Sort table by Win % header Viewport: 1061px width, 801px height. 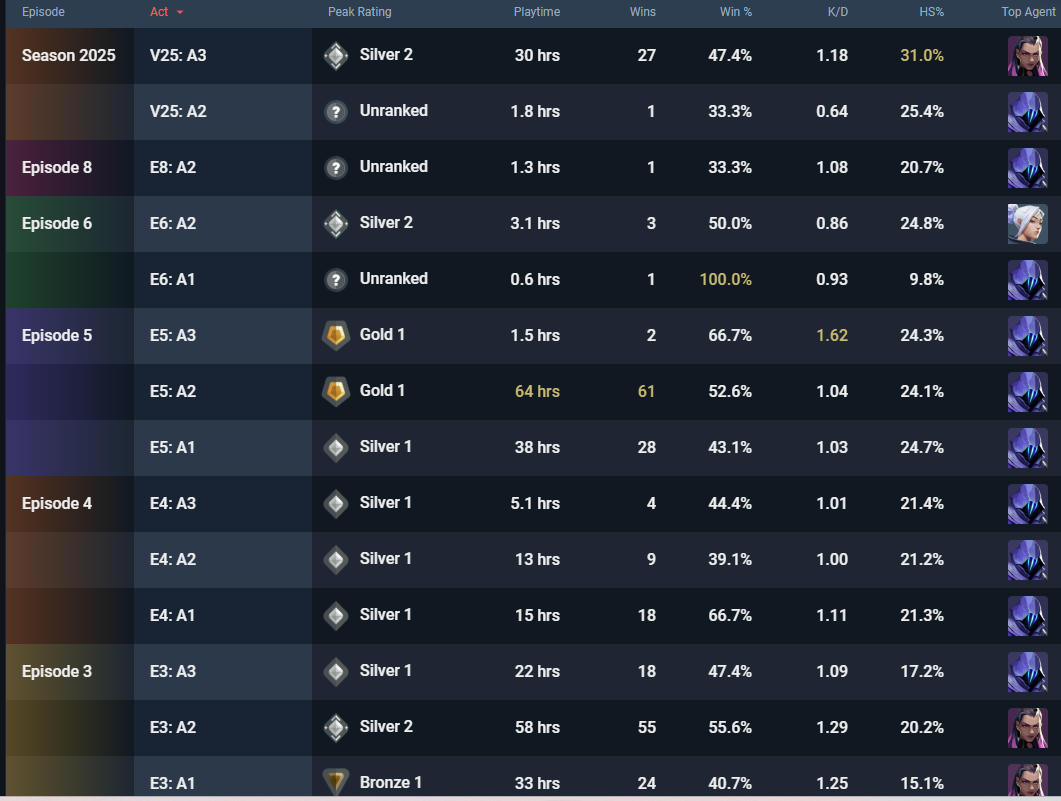[735, 12]
